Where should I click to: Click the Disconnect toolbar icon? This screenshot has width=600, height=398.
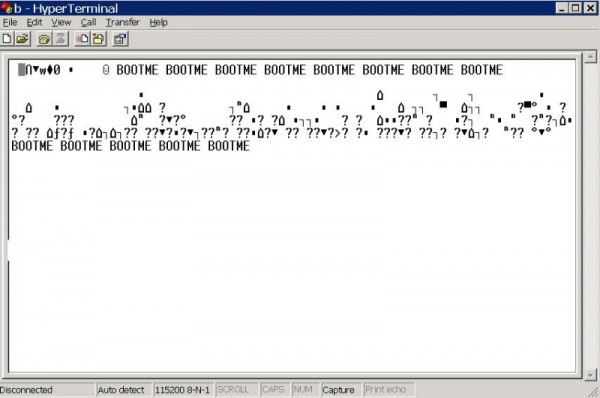click(60, 39)
